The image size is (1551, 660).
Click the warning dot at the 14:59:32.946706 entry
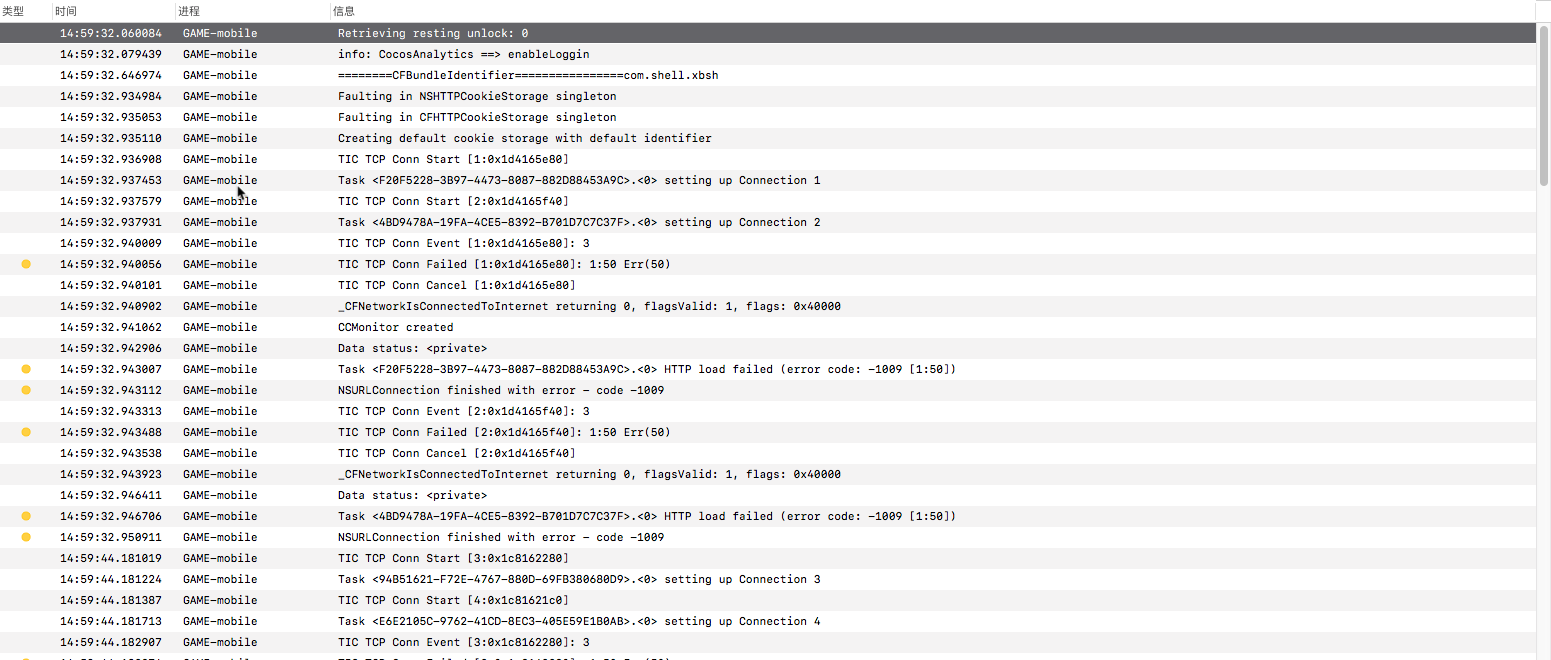tap(26, 516)
